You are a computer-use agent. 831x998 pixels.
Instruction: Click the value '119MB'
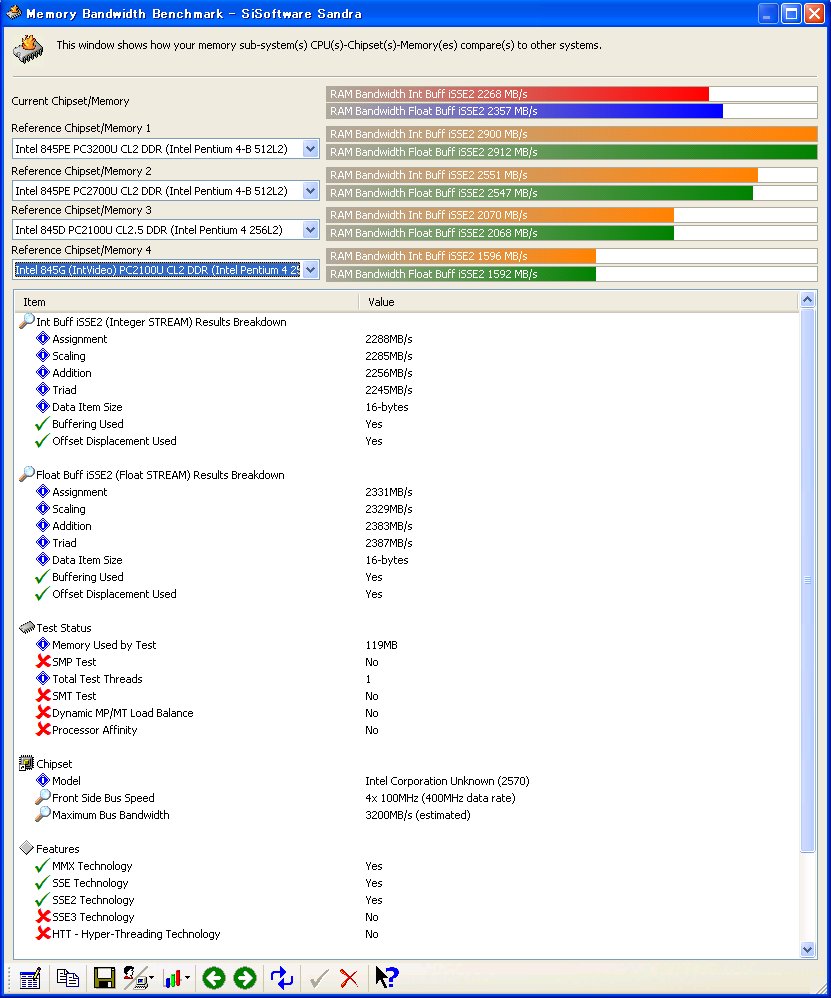[x=381, y=645]
